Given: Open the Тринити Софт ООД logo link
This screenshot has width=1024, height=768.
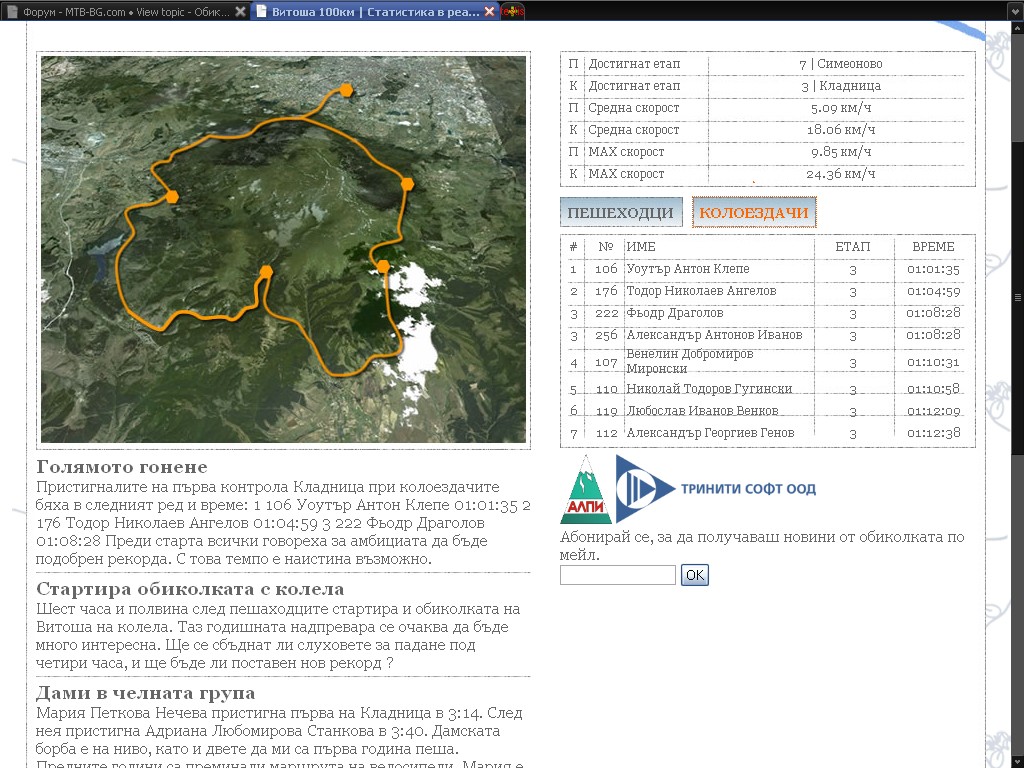Looking at the screenshot, I should click(716, 489).
